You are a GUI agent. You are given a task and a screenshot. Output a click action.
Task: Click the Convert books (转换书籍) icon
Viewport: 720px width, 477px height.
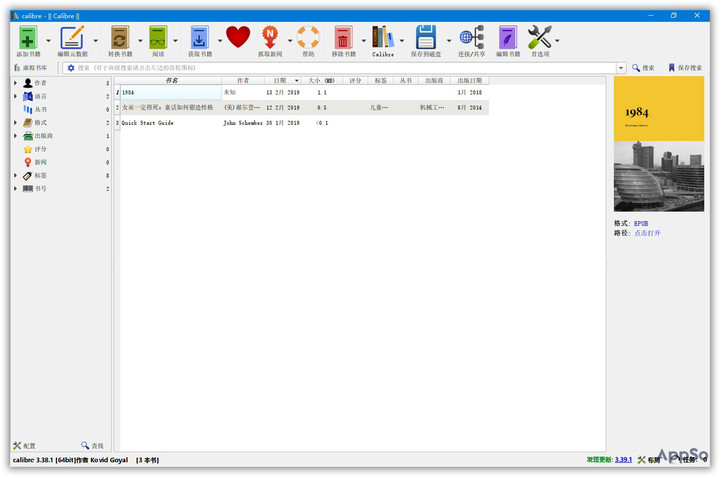(120, 38)
